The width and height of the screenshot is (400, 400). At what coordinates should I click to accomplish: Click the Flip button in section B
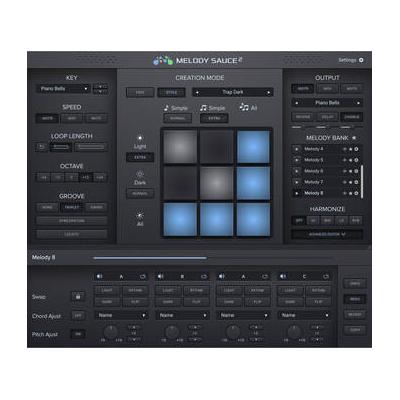pyautogui.click(x=196, y=302)
